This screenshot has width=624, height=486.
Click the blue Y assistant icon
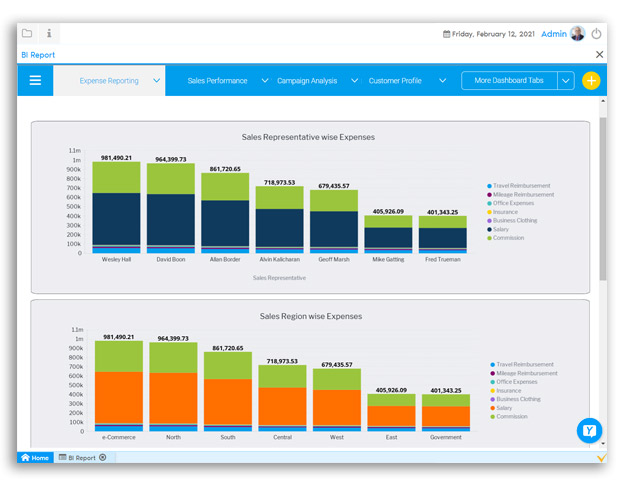589,430
